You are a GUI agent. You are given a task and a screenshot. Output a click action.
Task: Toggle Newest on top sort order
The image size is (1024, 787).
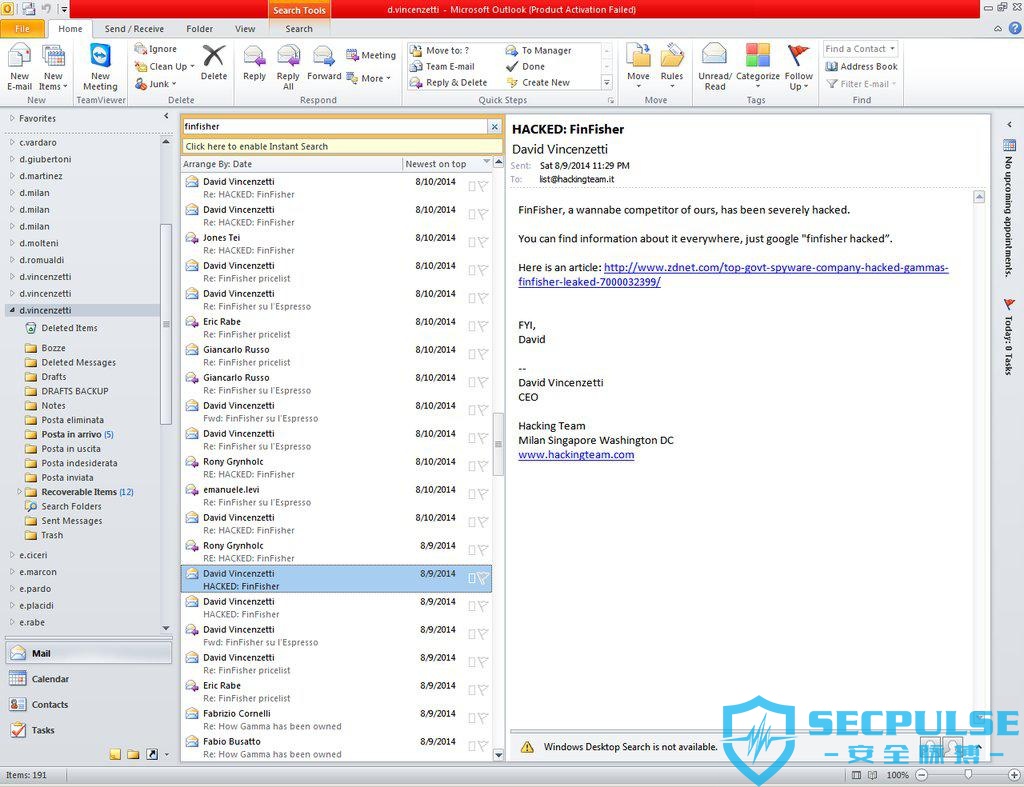point(447,164)
